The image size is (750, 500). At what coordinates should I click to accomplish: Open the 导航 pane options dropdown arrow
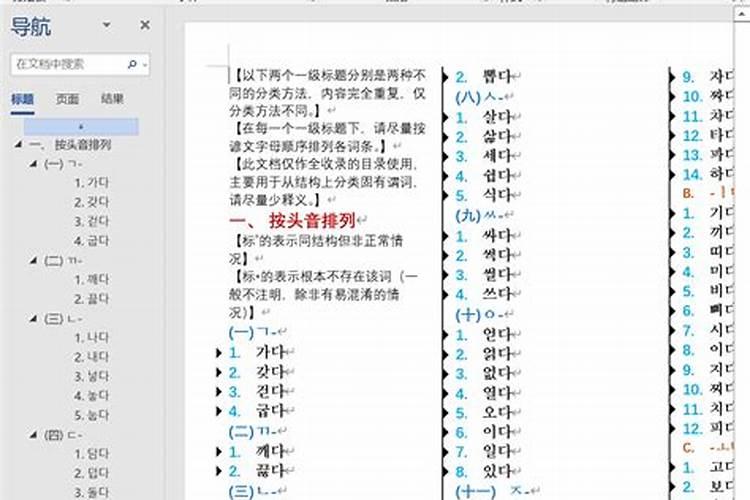coord(107,25)
